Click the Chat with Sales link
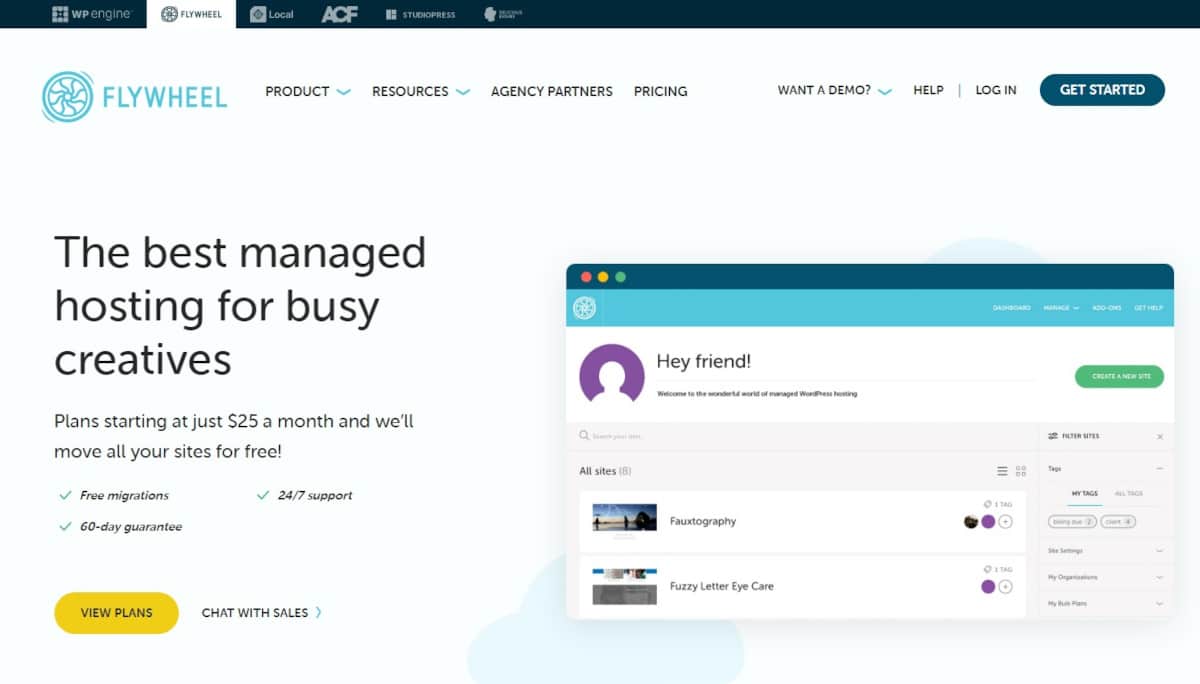This screenshot has height=684, width=1200. coord(261,613)
